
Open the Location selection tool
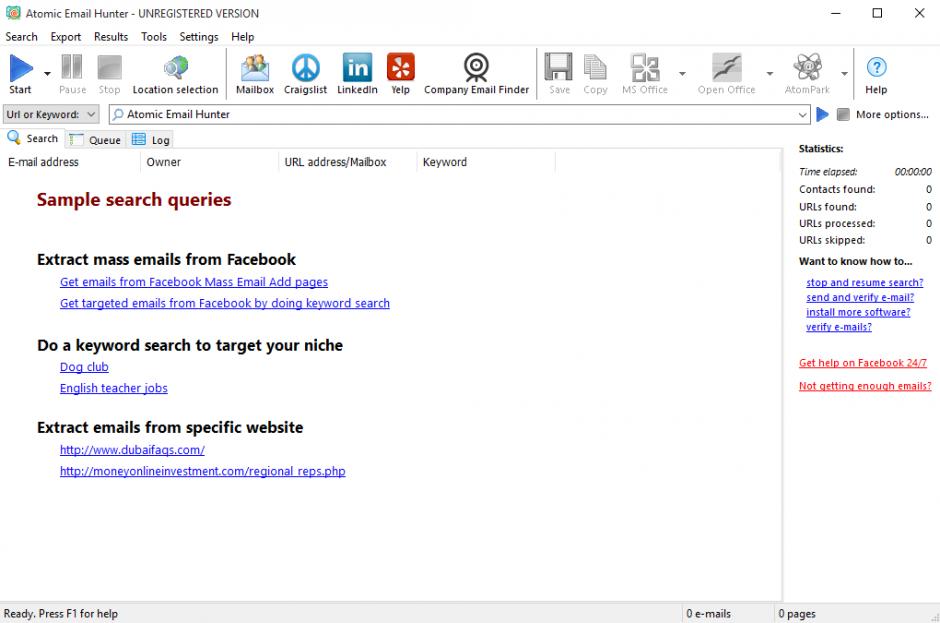[x=175, y=74]
